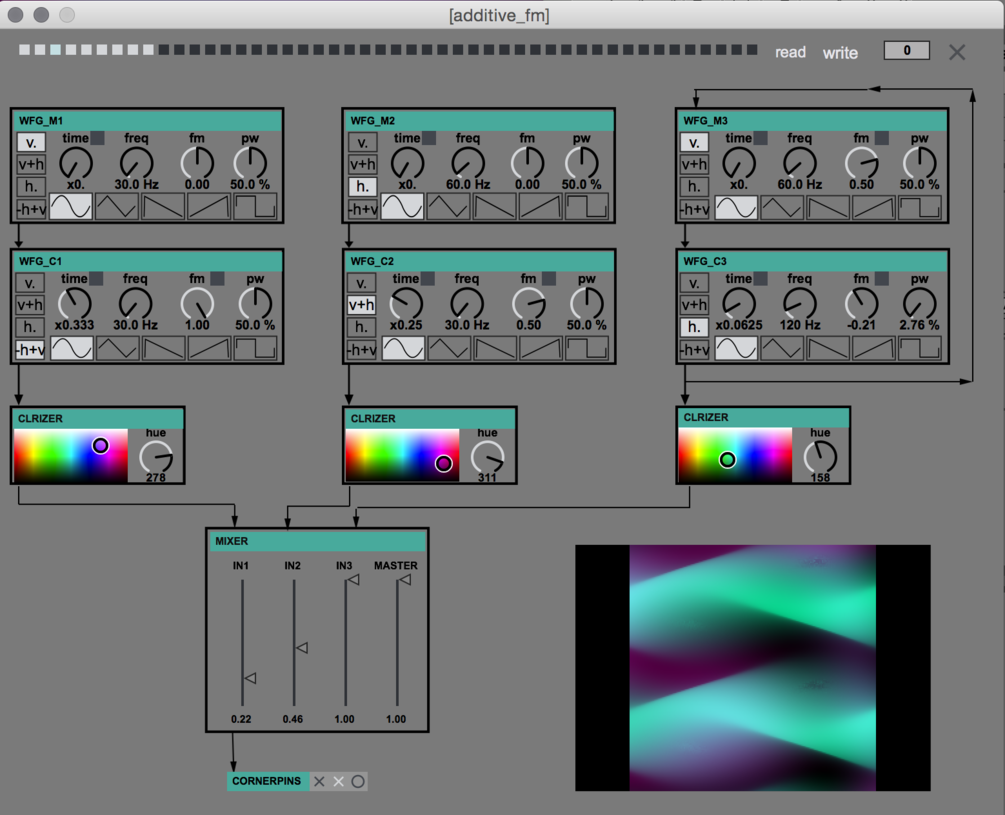This screenshot has width=1005, height=815.
Task: Toggle the fm checkbox in WFG_C1
Action: click(x=217, y=279)
